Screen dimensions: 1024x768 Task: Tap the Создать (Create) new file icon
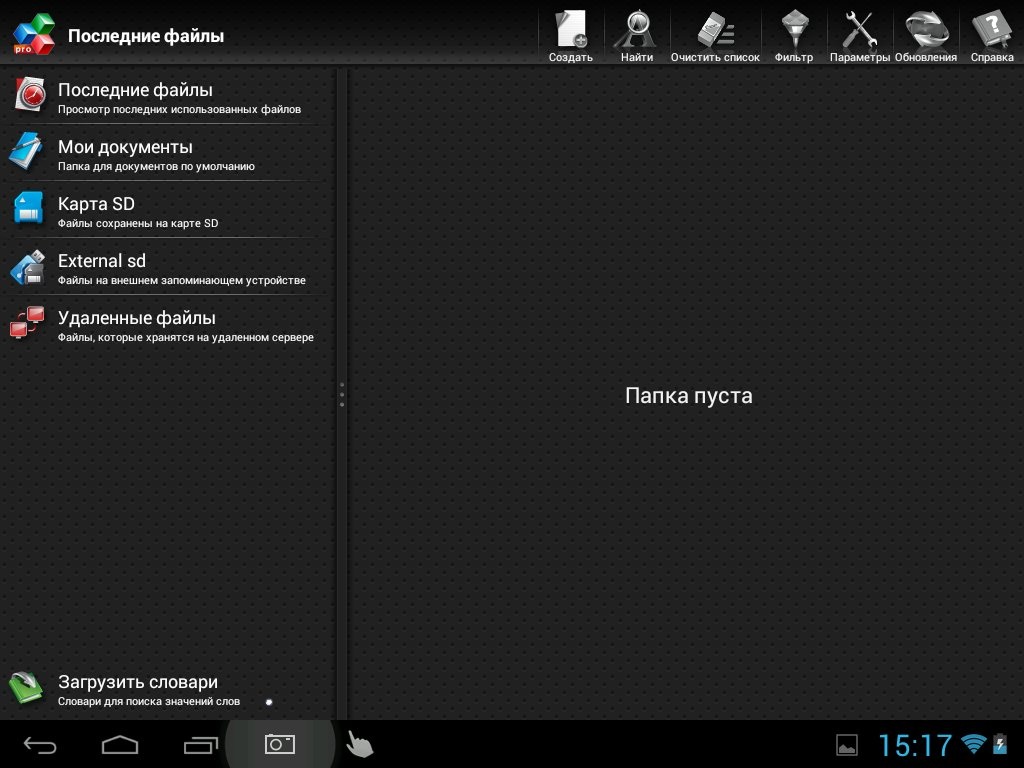[571, 36]
